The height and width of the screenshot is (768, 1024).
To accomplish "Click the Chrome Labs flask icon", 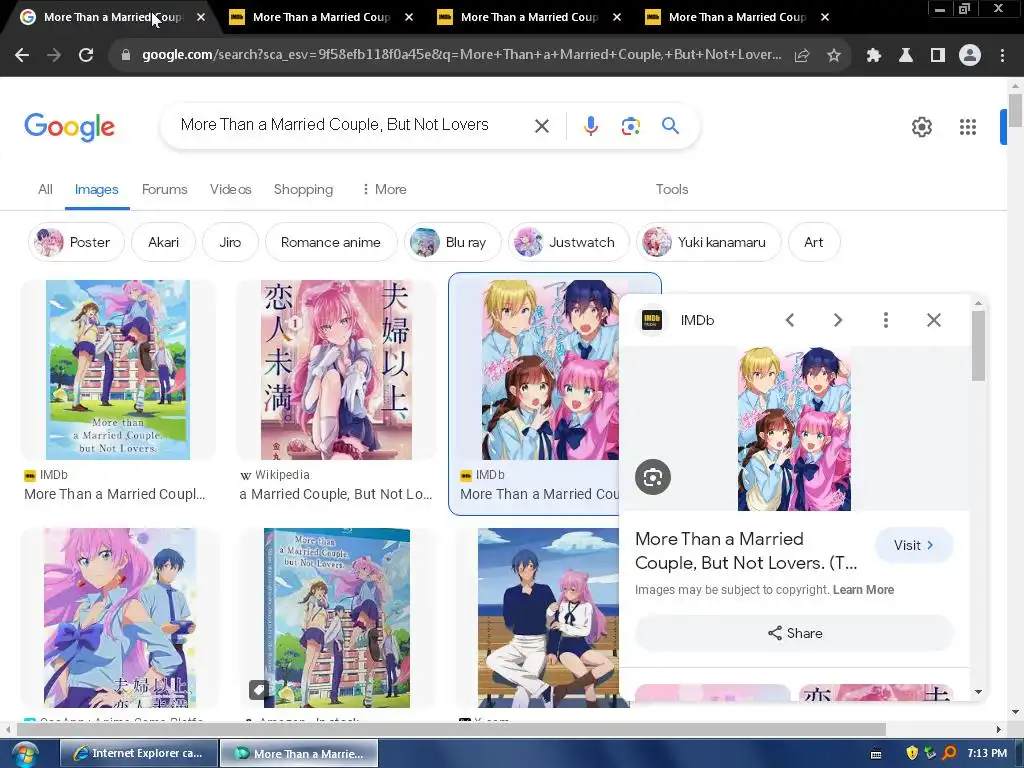I will 906,56.
